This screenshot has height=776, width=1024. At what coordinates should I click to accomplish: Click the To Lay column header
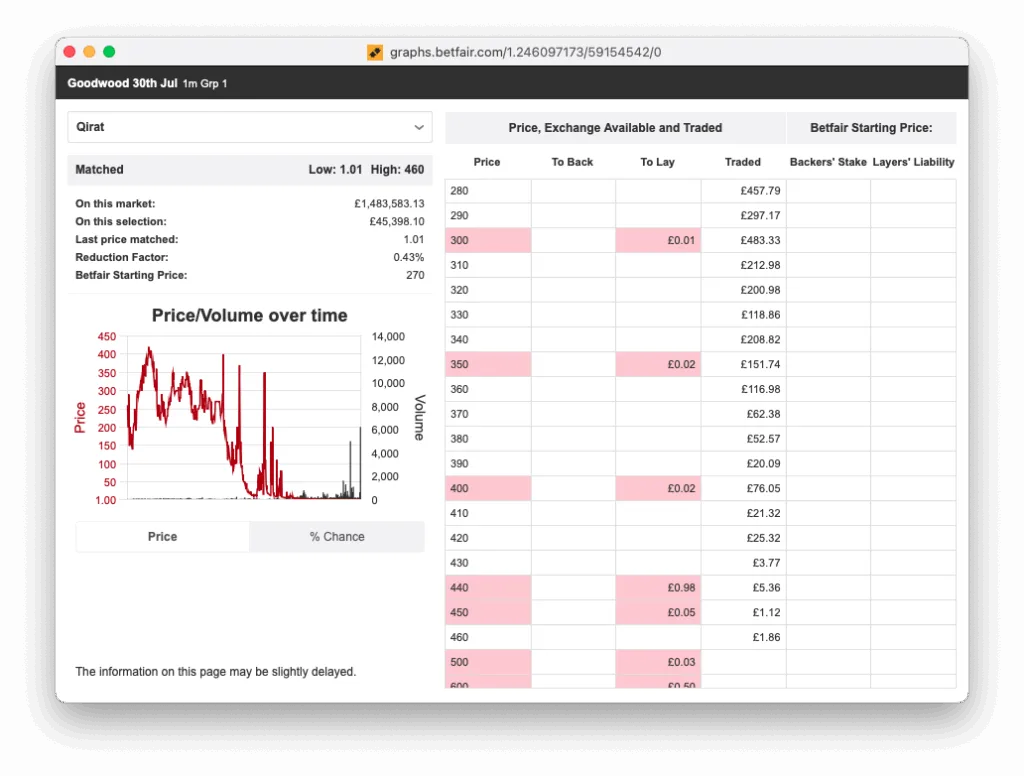(657, 162)
